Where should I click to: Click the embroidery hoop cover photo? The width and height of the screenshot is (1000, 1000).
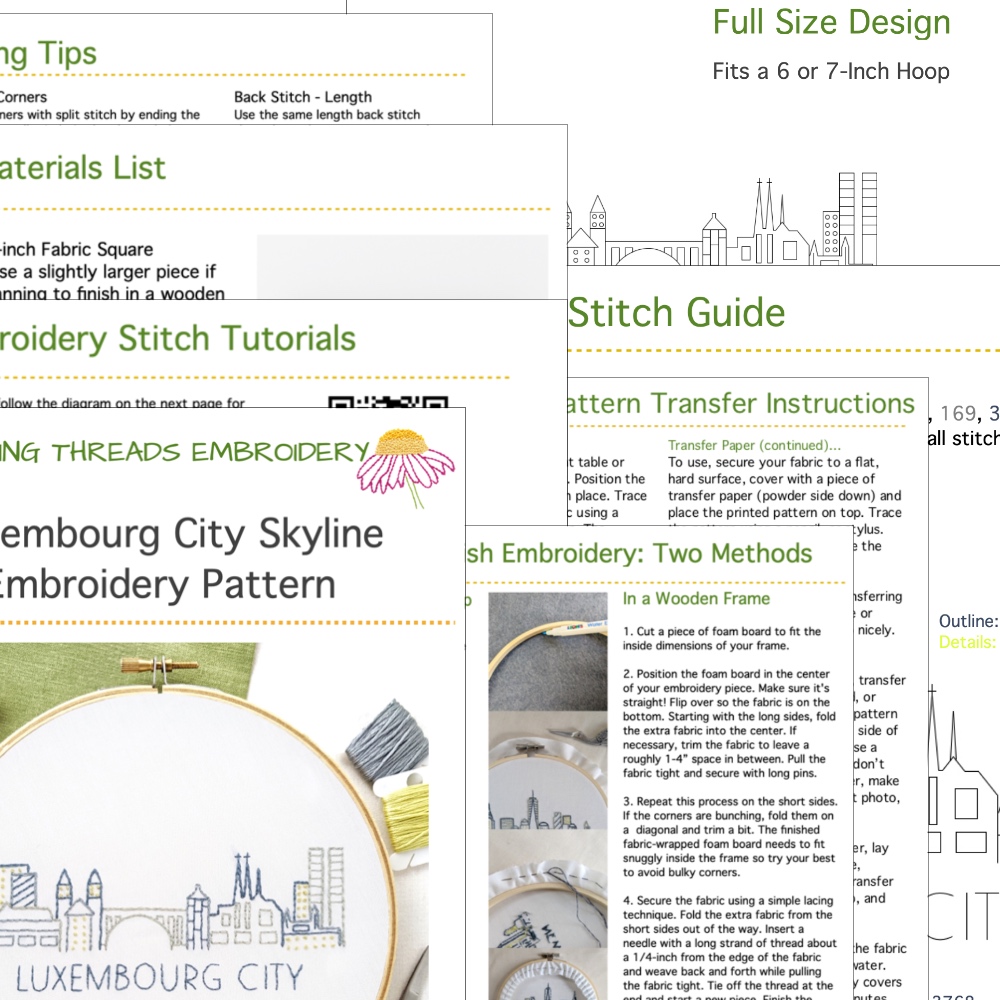[x=214, y=821]
